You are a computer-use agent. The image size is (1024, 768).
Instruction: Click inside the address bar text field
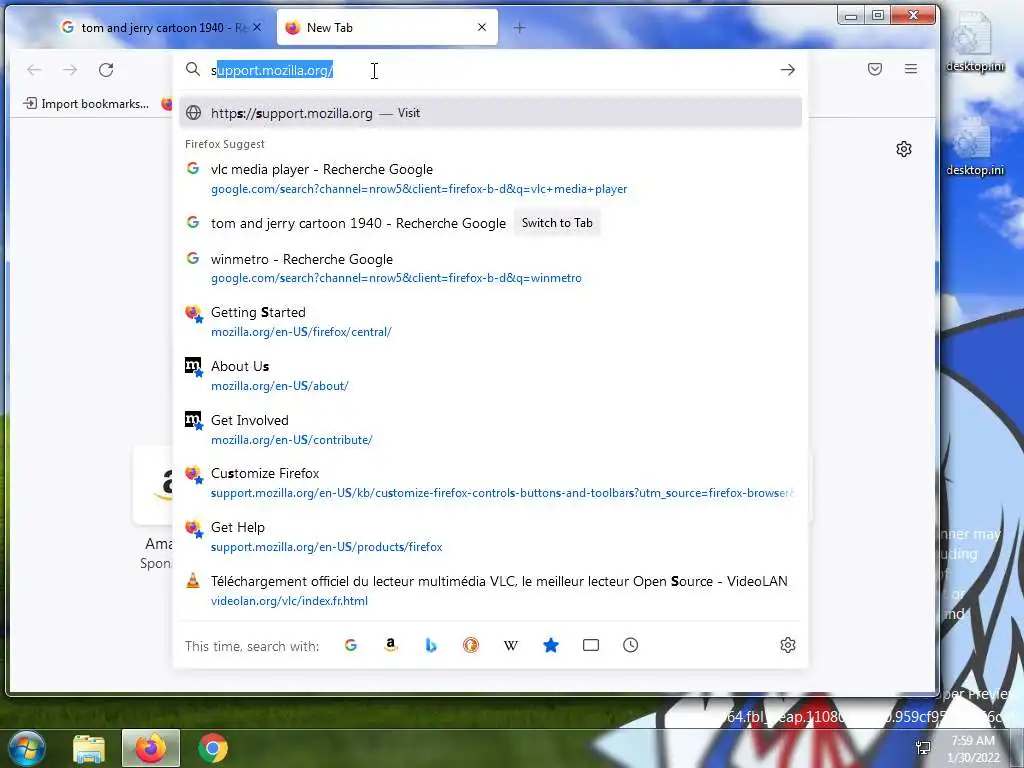[x=490, y=70]
